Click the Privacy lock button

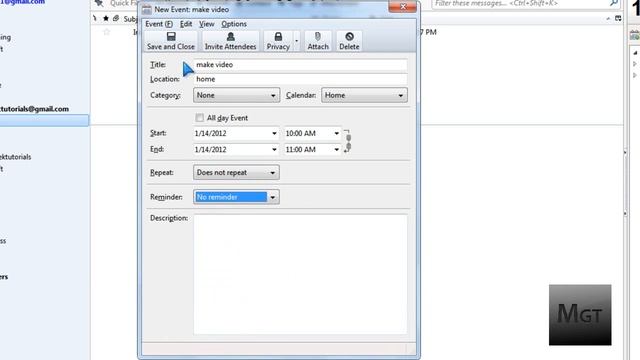pyautogui.click(x=278, y=41)
